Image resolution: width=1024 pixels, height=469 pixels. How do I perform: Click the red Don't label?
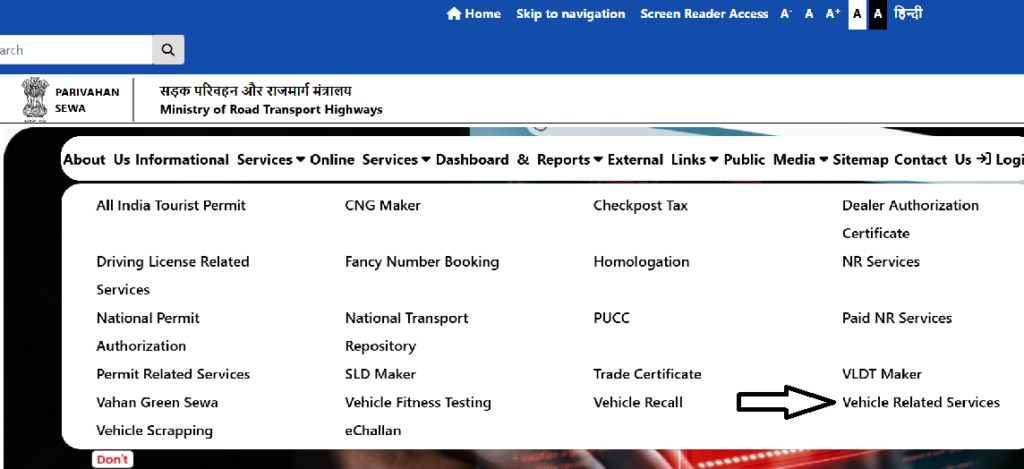point(112,459)
